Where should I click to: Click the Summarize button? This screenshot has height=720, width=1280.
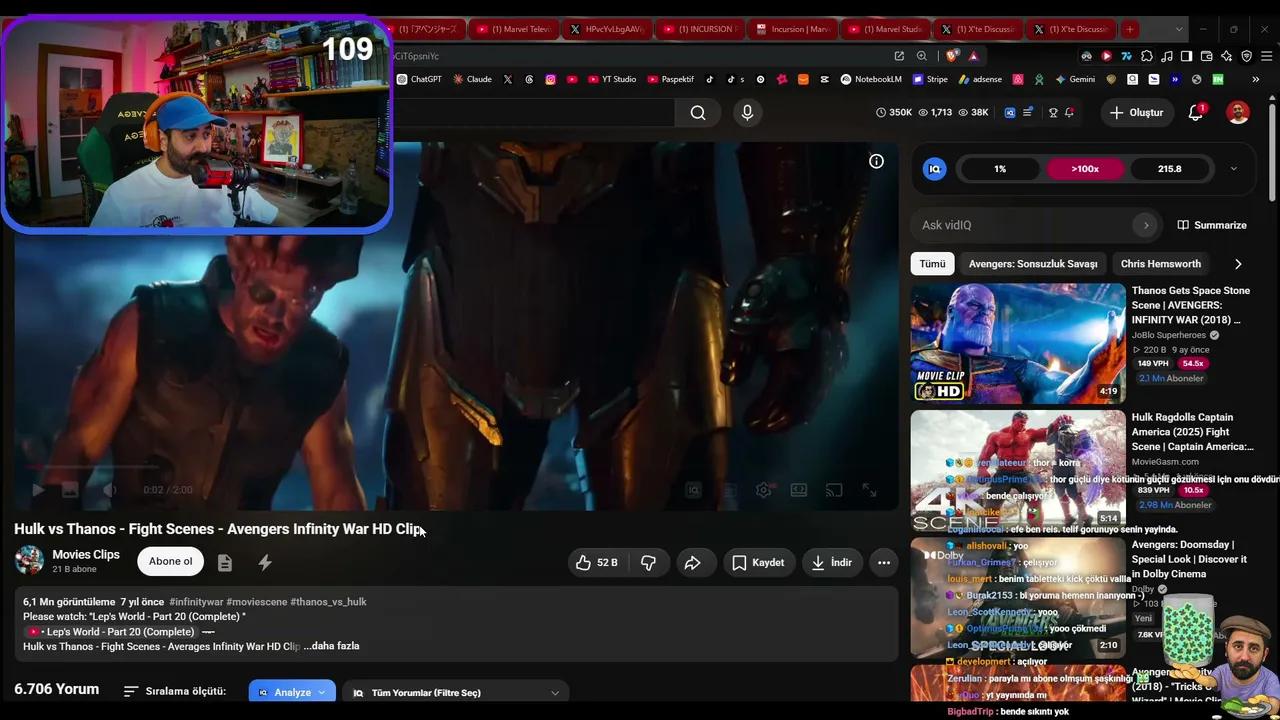1212,225
